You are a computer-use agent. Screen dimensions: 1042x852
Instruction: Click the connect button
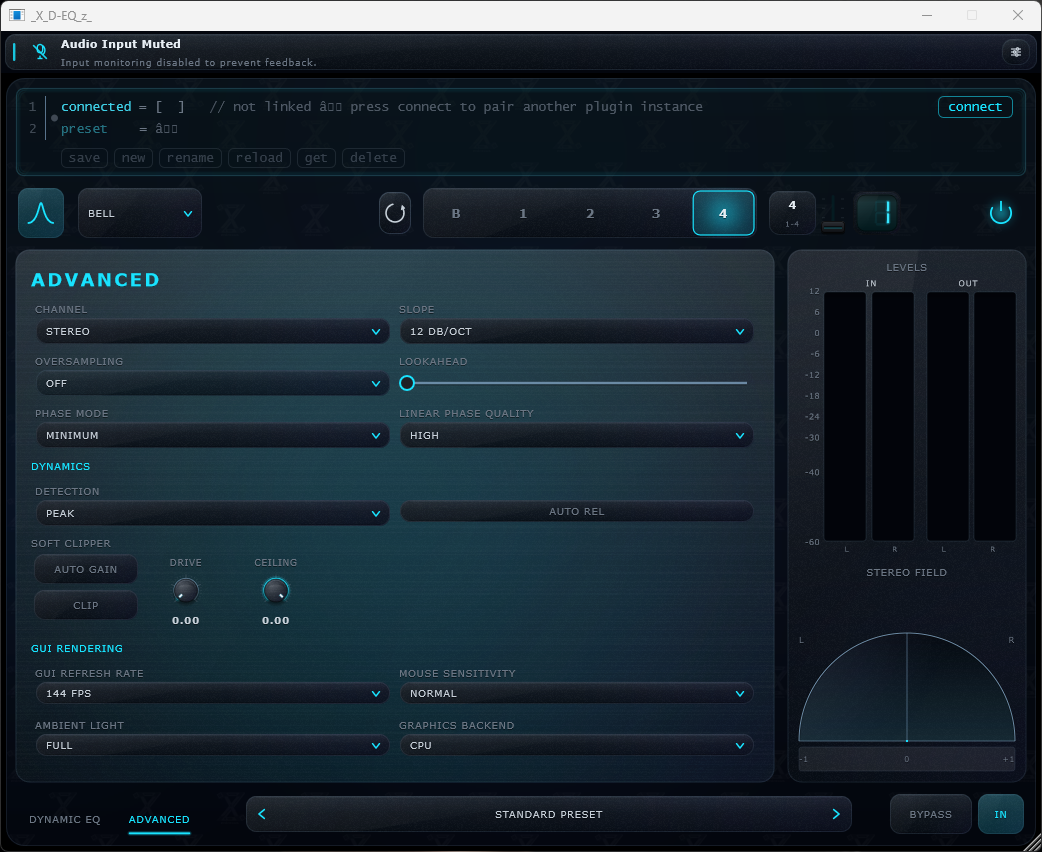975,107
